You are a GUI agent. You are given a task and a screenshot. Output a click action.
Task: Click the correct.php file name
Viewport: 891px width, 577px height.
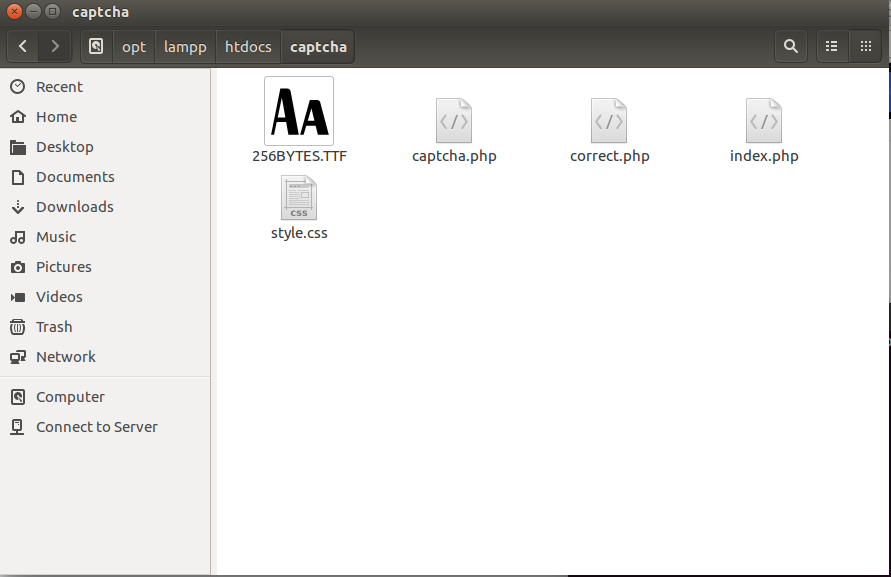[609, 156]
